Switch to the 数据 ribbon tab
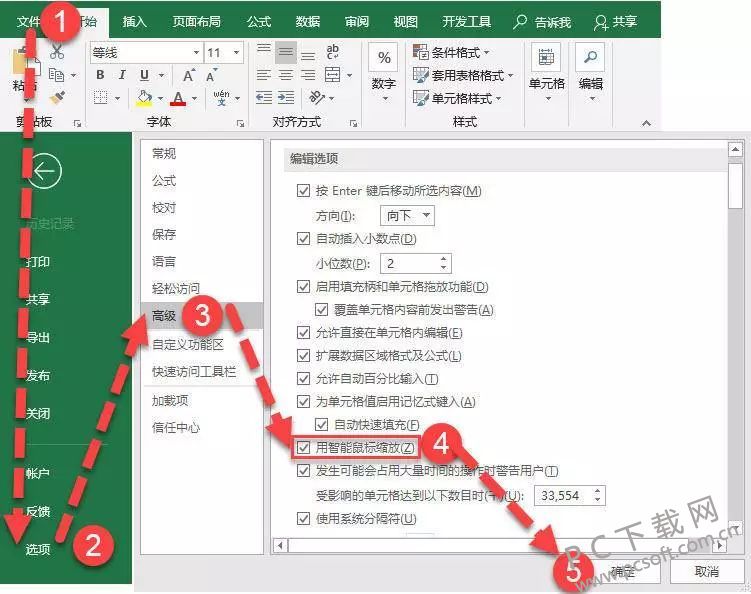The height and width of the screenshot is (594, 751). click(x=307, y=22)
